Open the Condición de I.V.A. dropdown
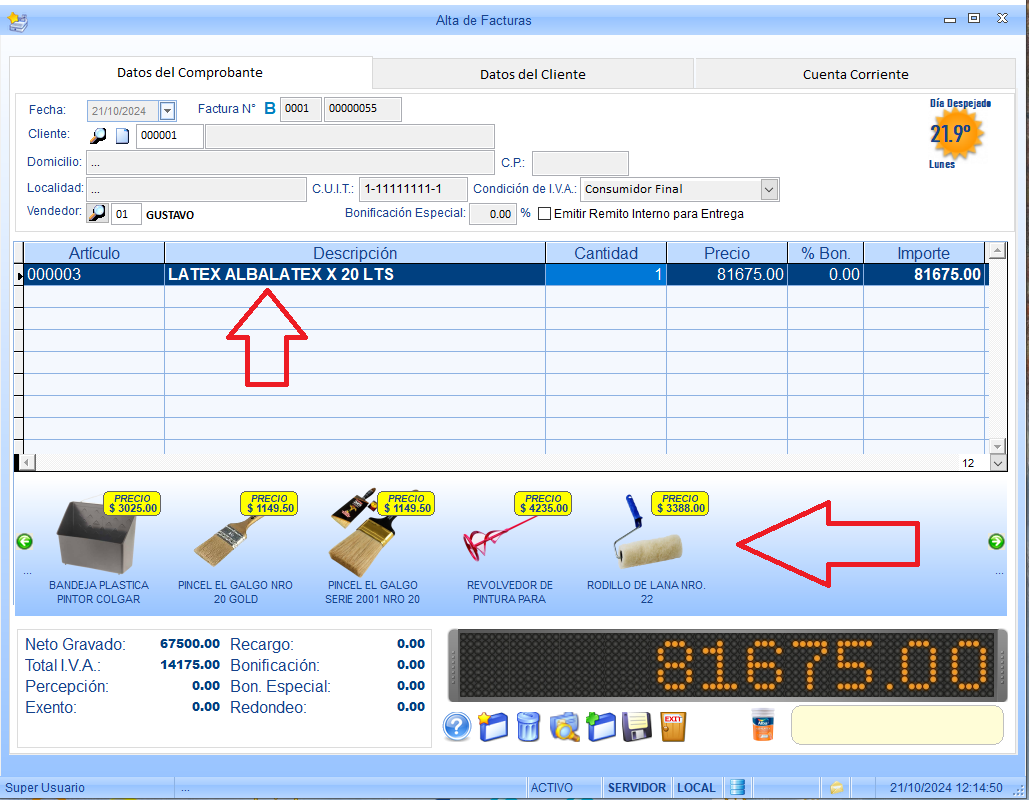The width and height of the screenshot is (1029, 800). pos(769,190)
